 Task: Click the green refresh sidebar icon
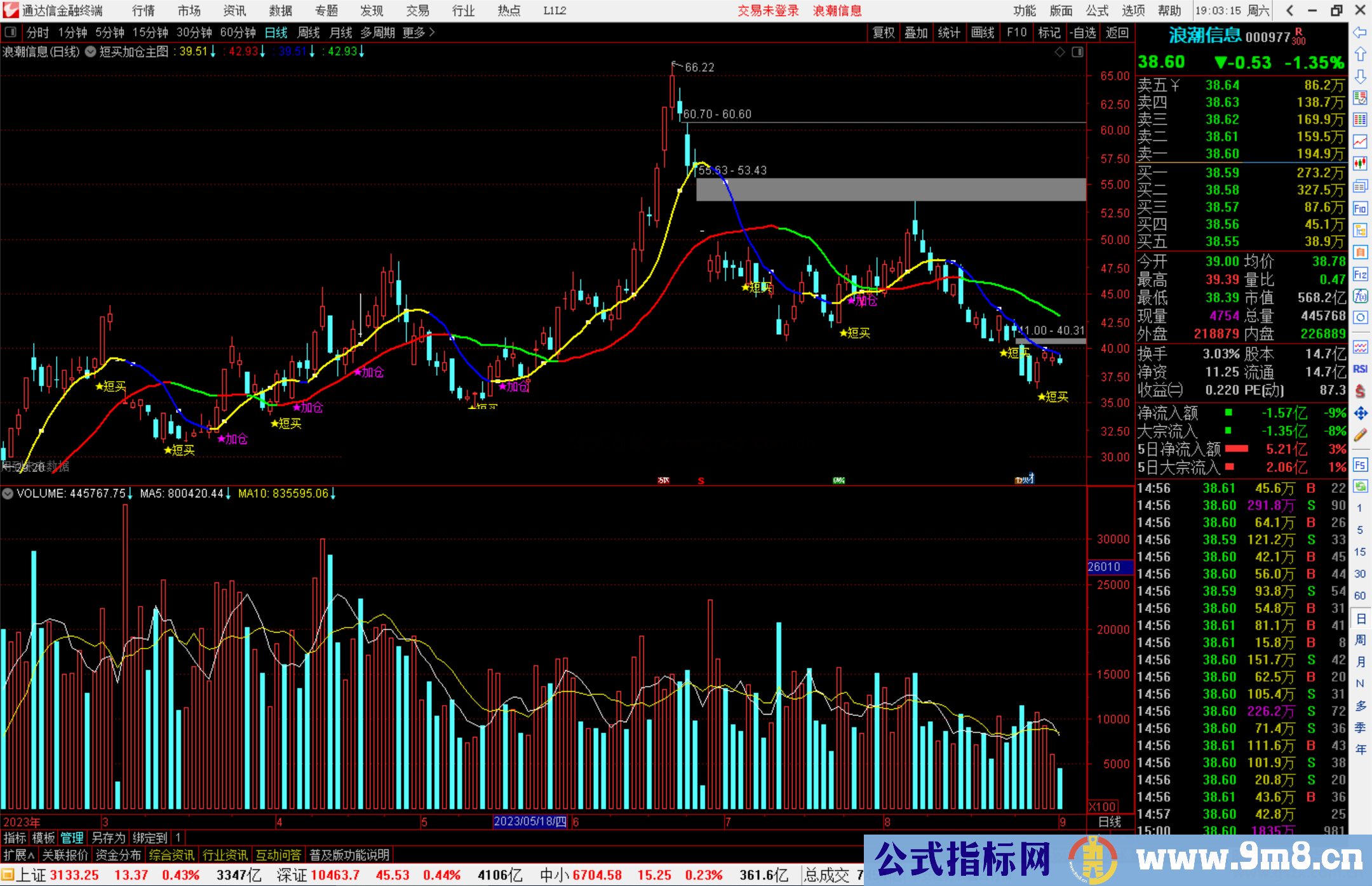tap(1360, 487)
